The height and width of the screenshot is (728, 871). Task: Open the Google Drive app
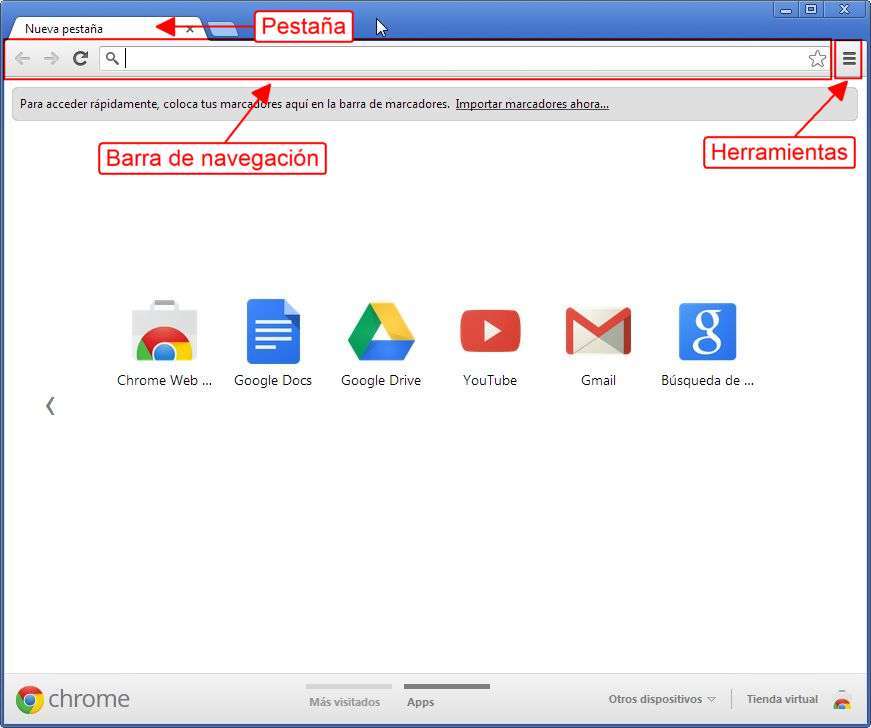click(381, 343)
